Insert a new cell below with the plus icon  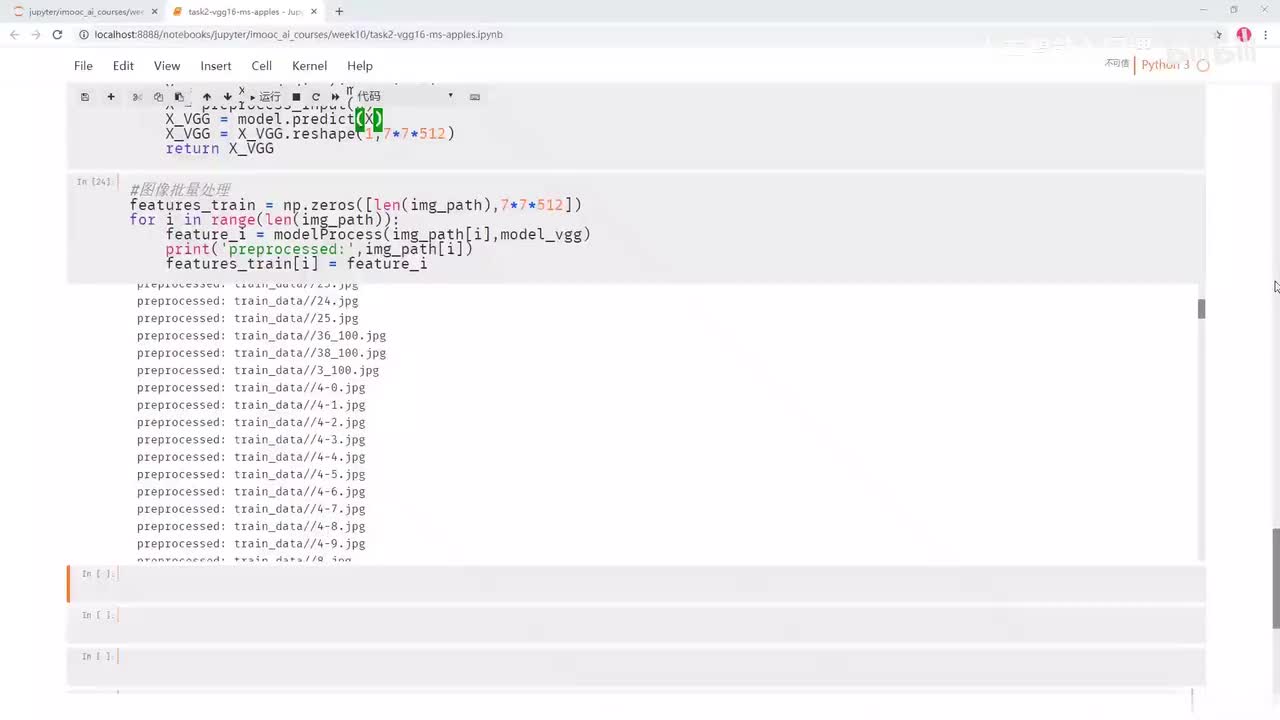[x=111, y=97]
